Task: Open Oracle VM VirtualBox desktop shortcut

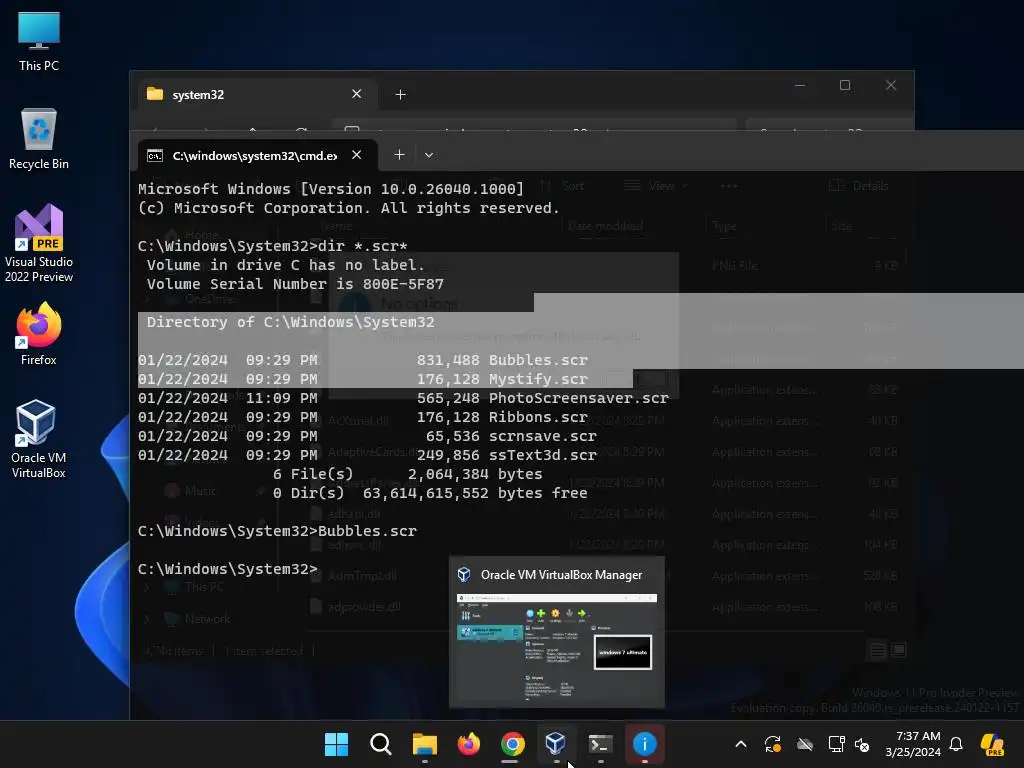Action: (39, 439)
